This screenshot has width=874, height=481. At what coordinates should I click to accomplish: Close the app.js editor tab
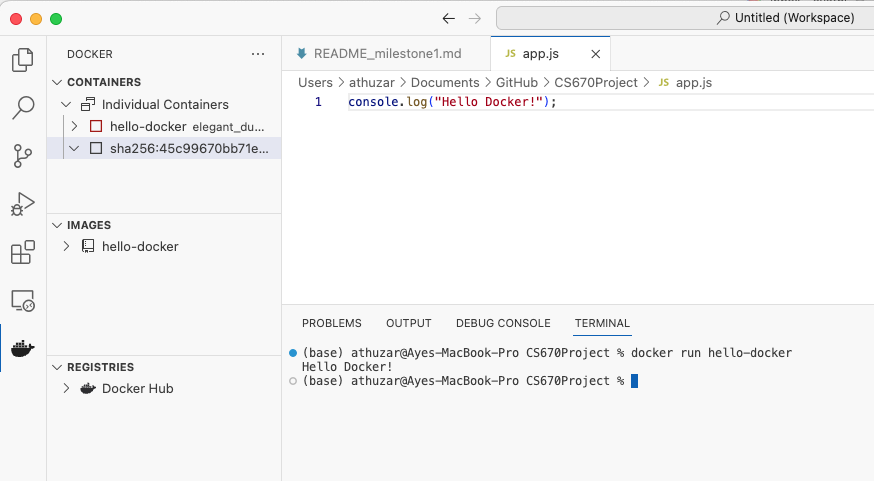pos(596,54)
